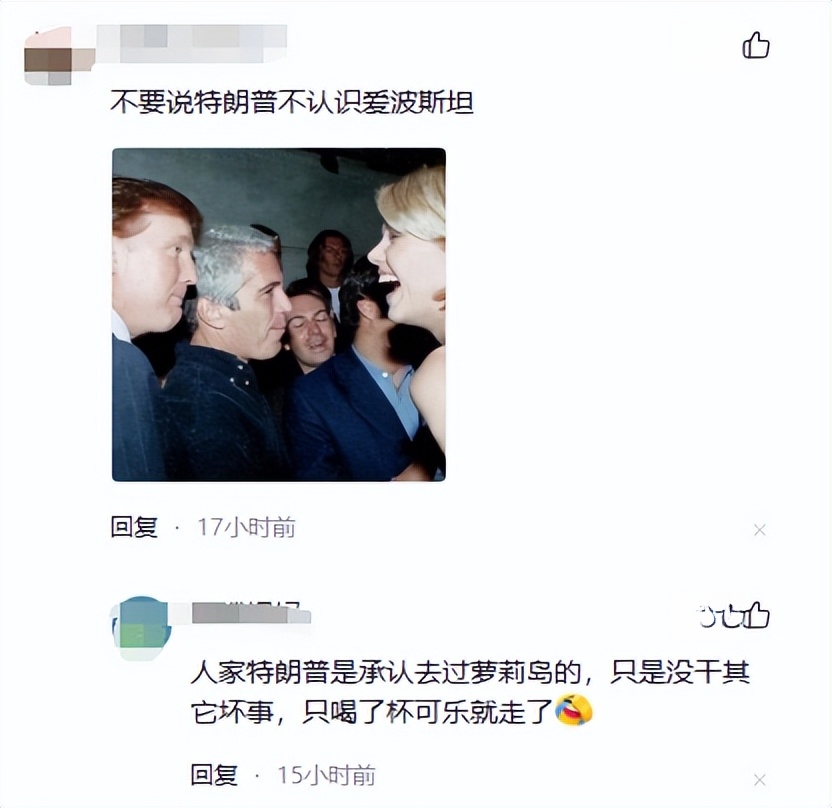Dismiss the top comment with its X icon
The height and width of the screenshot is (808, 832).
point(759,529)
